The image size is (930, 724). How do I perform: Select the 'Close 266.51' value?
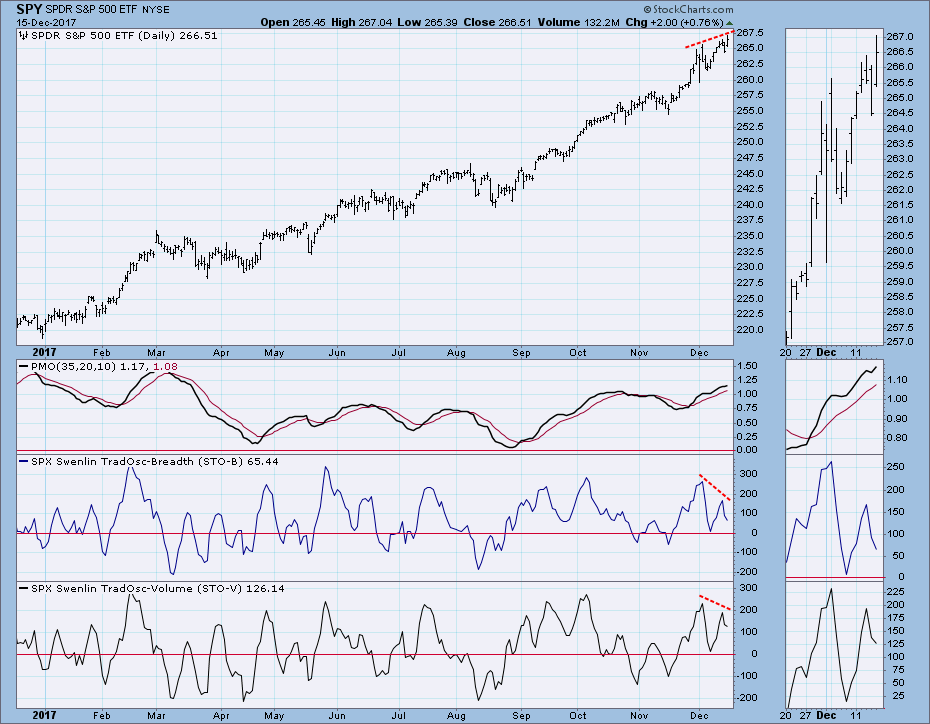(x=497, y=23)
